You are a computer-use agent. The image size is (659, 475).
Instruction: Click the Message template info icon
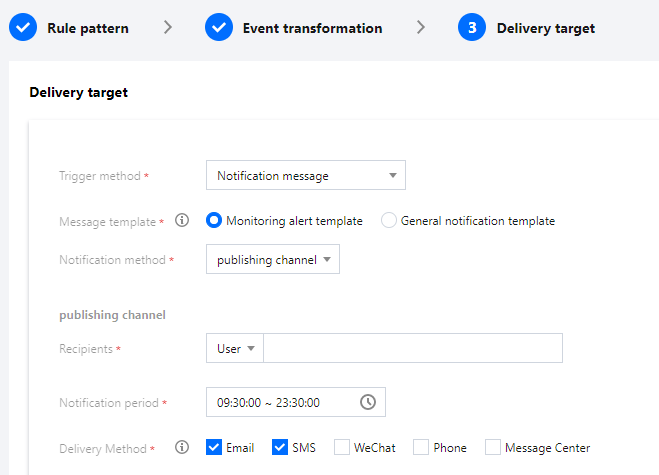click(182, 221)
